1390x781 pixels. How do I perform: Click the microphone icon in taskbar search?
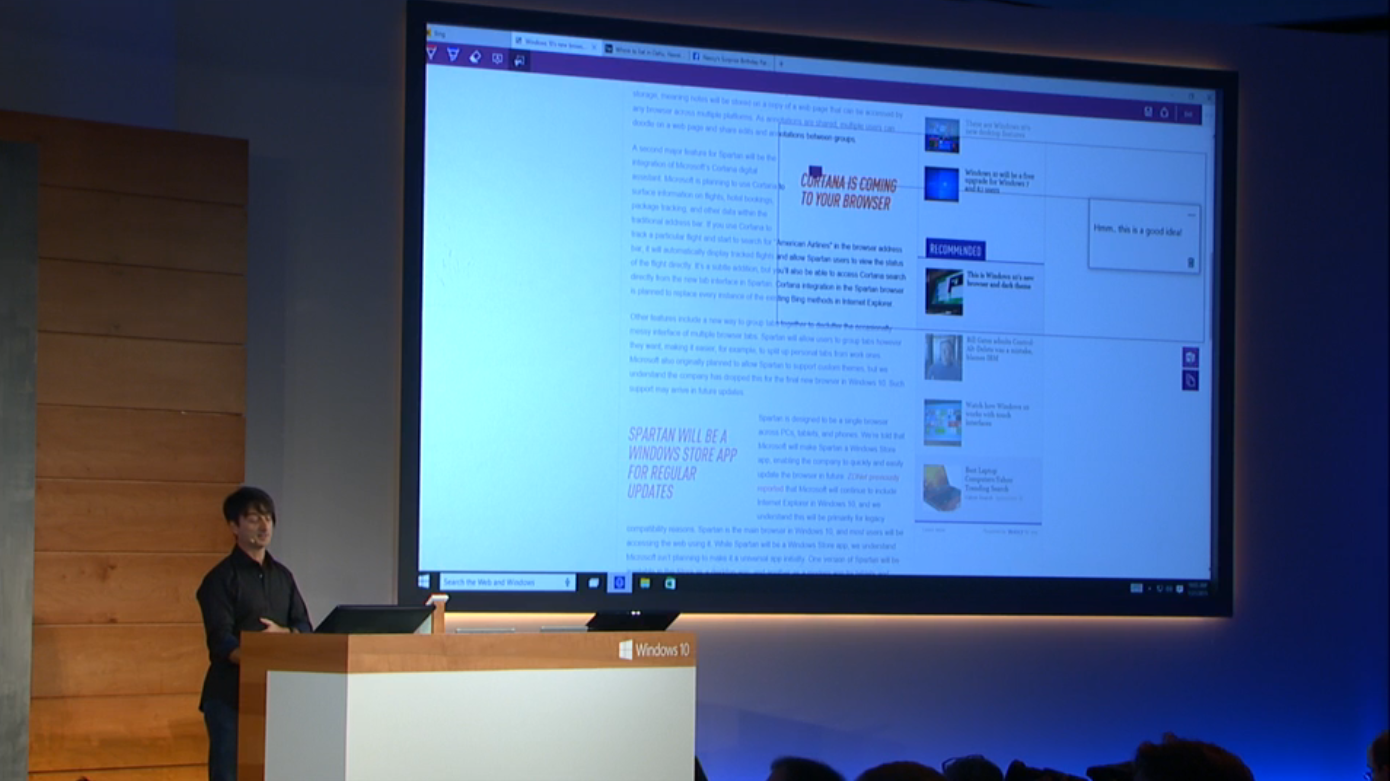coord(568,582)
